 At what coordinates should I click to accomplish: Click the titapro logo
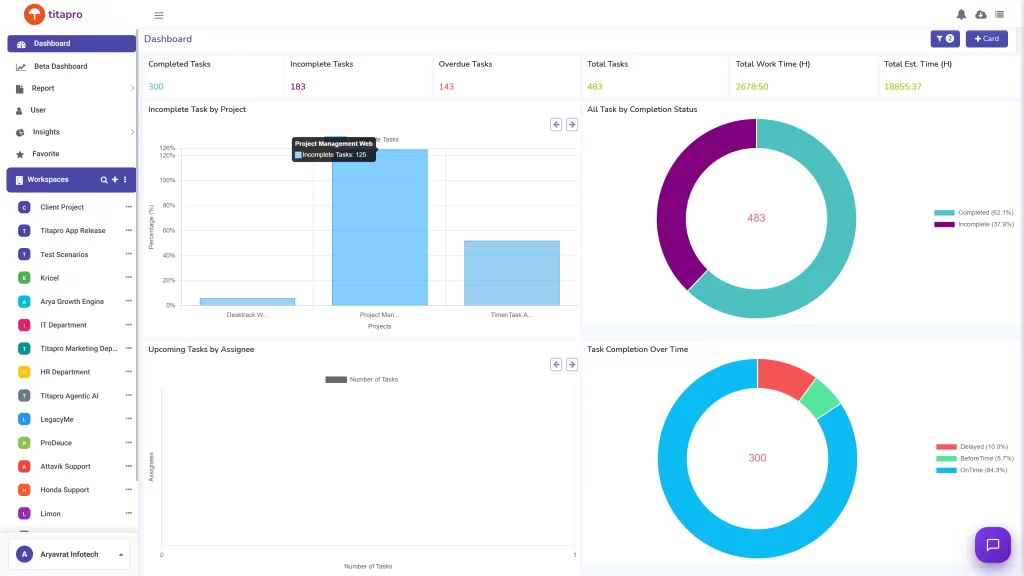tap(54, 14)
